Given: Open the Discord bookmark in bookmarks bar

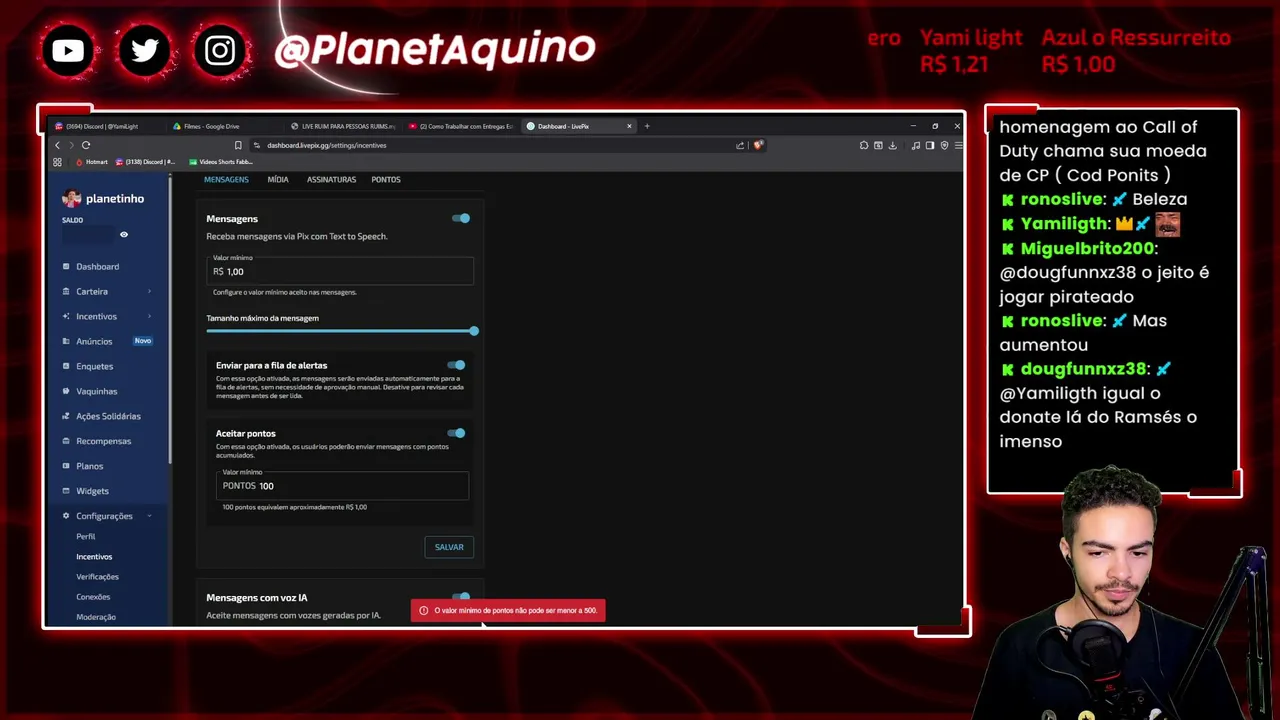Looking at the screenshot, I should [x=145, y=162].
